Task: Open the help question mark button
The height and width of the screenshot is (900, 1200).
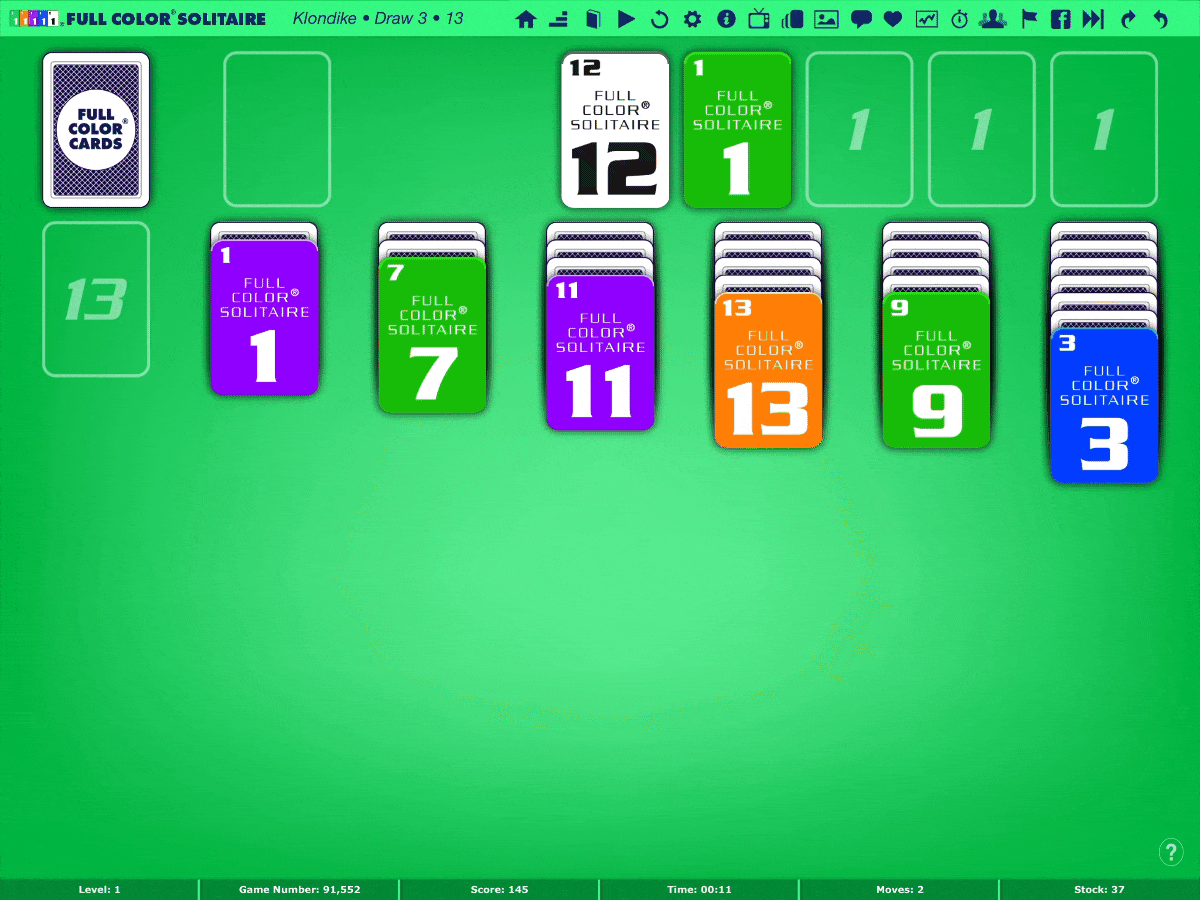Action: tap(1171, 852)
